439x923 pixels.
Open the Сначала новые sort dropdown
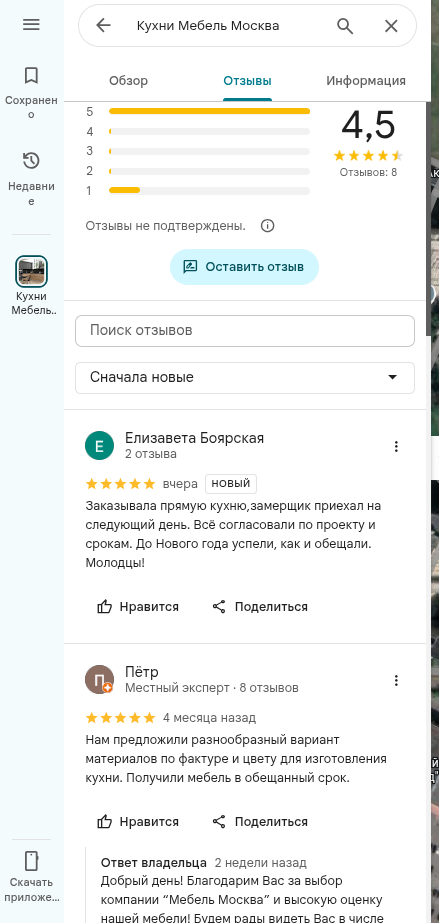pos(245,378)
